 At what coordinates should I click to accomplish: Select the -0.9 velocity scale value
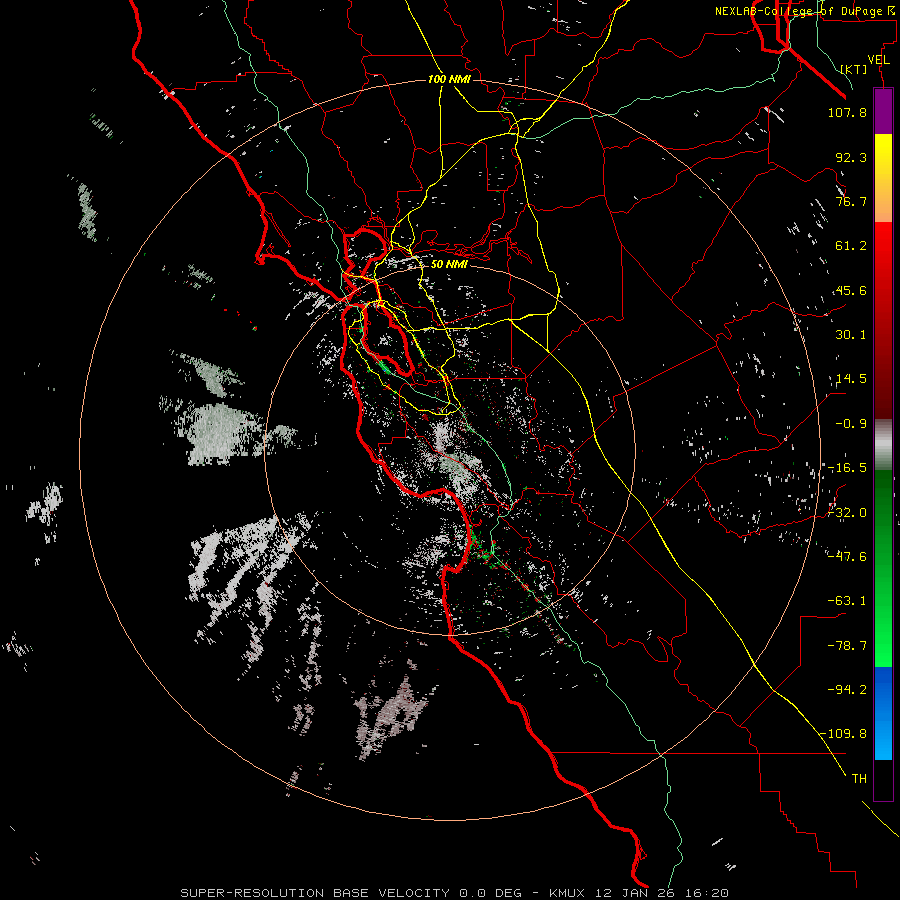point(851,424)
